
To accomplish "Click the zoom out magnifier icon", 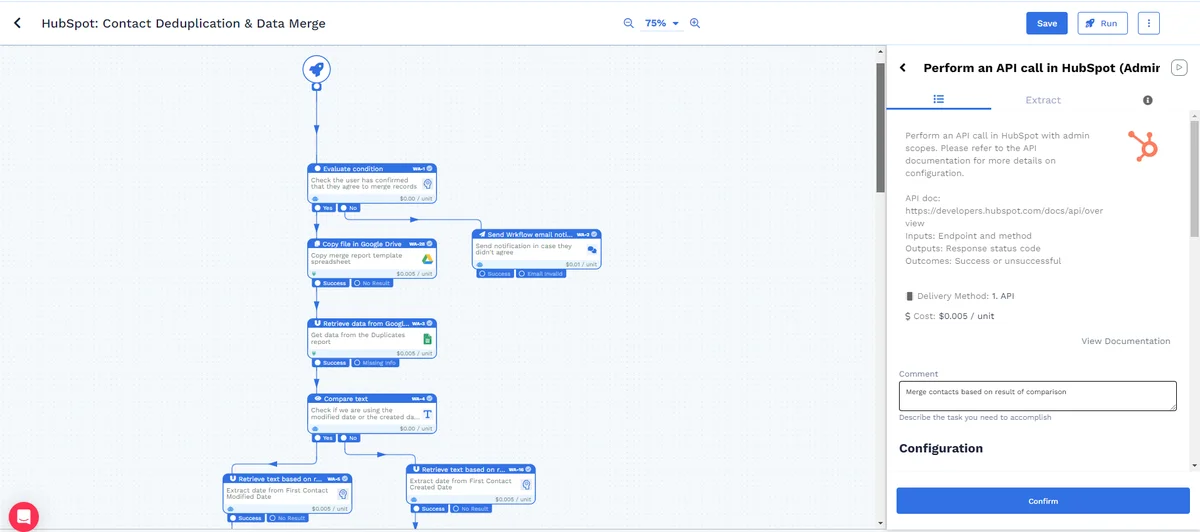I will pyautogui.click(x=629, y=23).
